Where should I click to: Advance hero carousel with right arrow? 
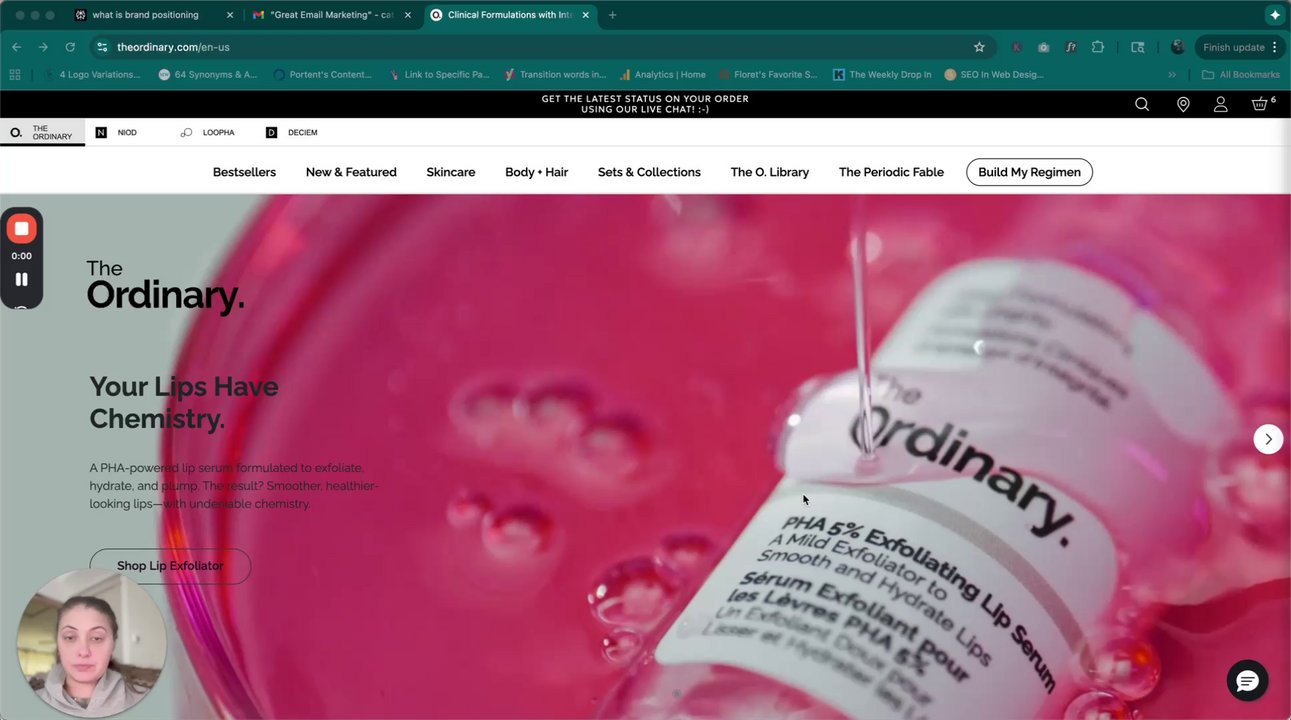click(1268, 439)
